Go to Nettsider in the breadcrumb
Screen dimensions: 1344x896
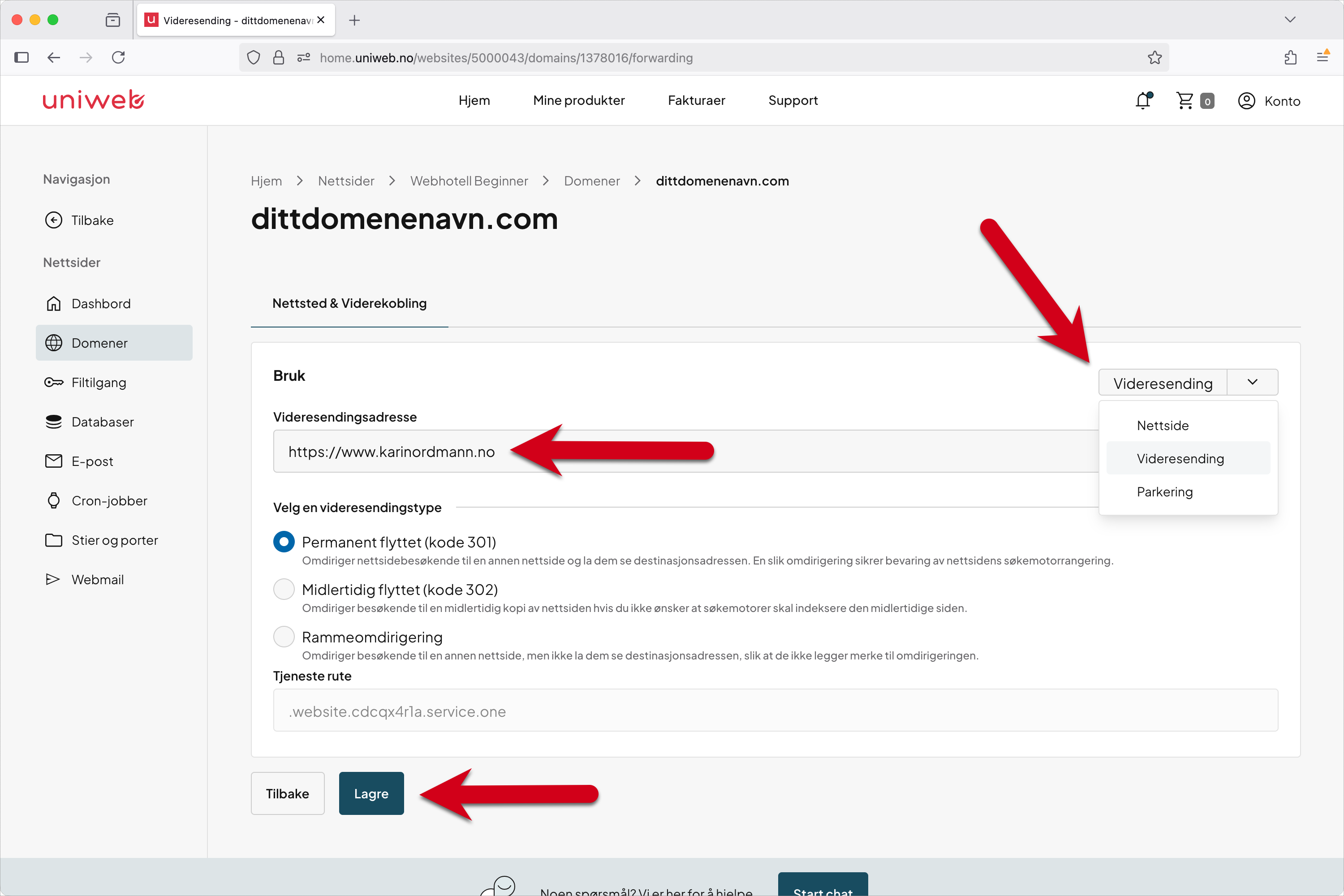pos(346,181)
